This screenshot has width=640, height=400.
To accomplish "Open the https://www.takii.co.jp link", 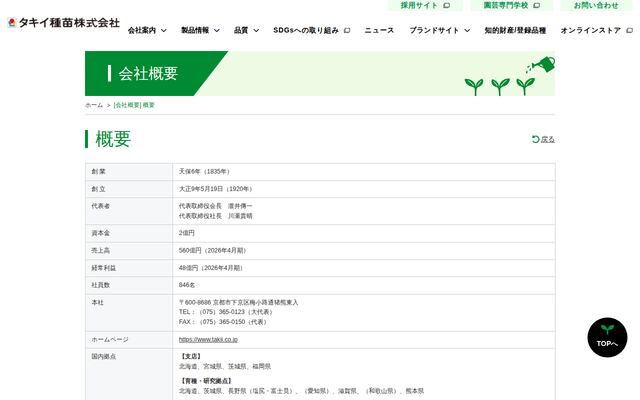I will click(208, 340).
